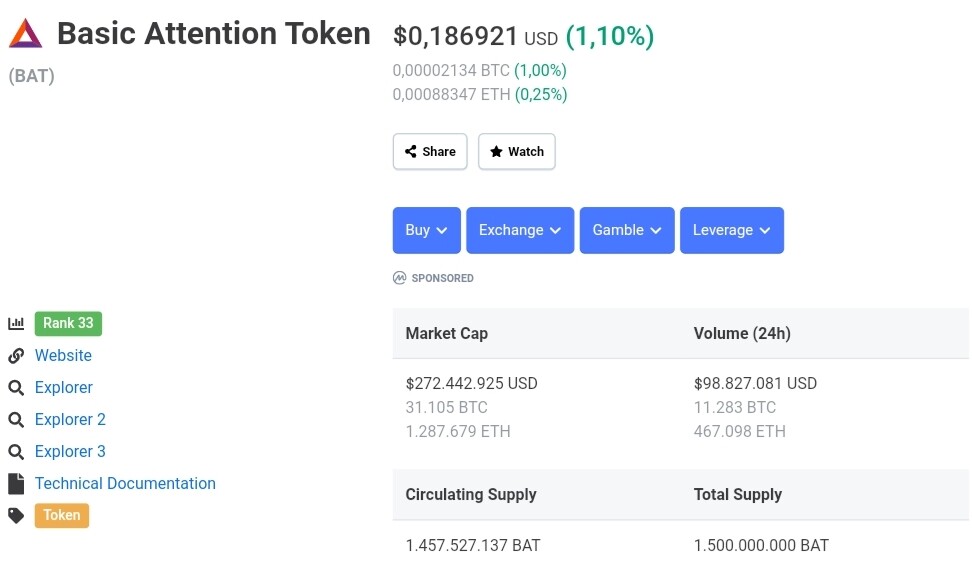
Task: Open the Explorer 2 link
Action: click(x=70, y=420)
